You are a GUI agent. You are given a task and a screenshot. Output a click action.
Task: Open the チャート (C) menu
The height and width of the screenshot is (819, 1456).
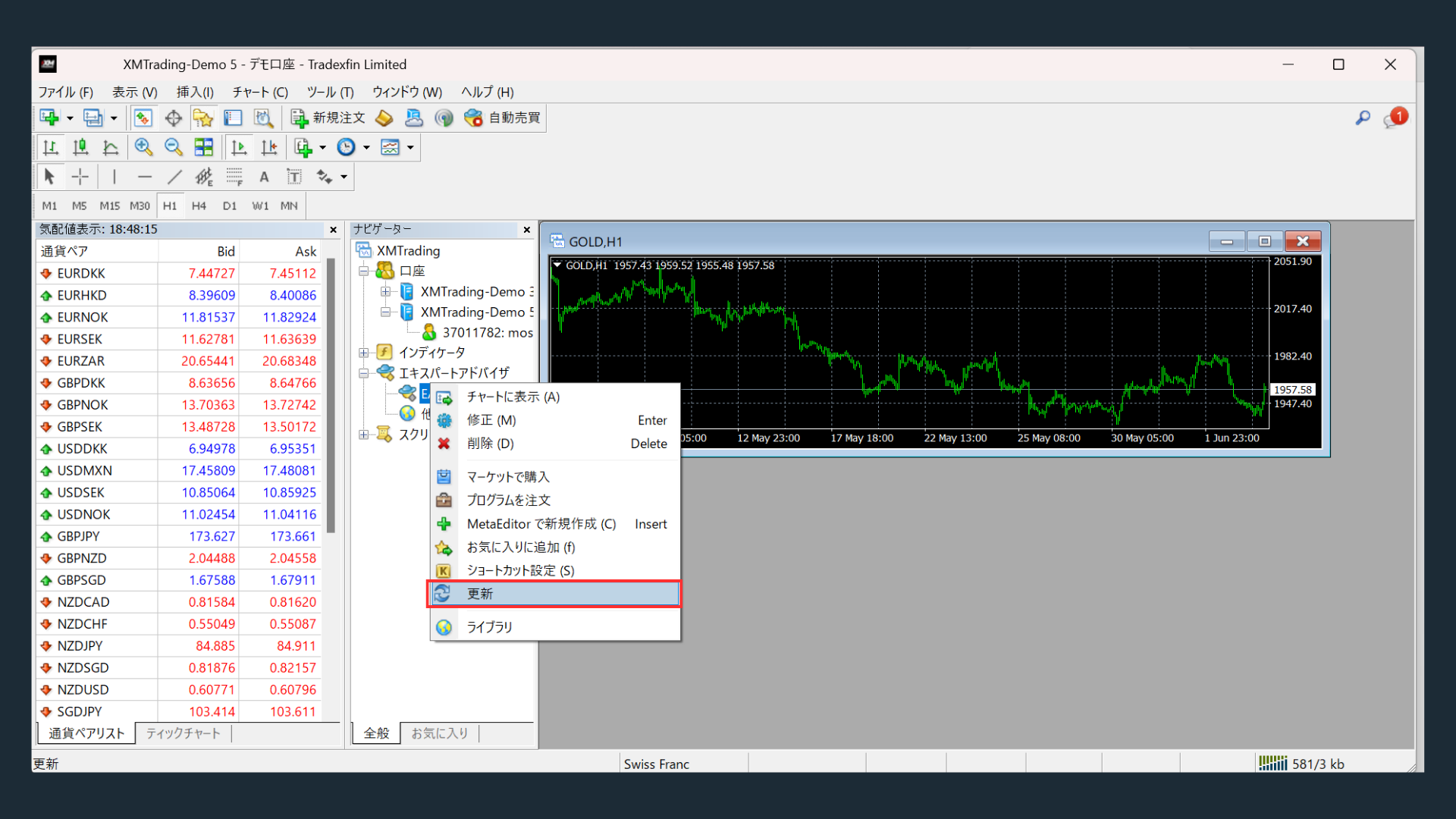coord(260,92)
